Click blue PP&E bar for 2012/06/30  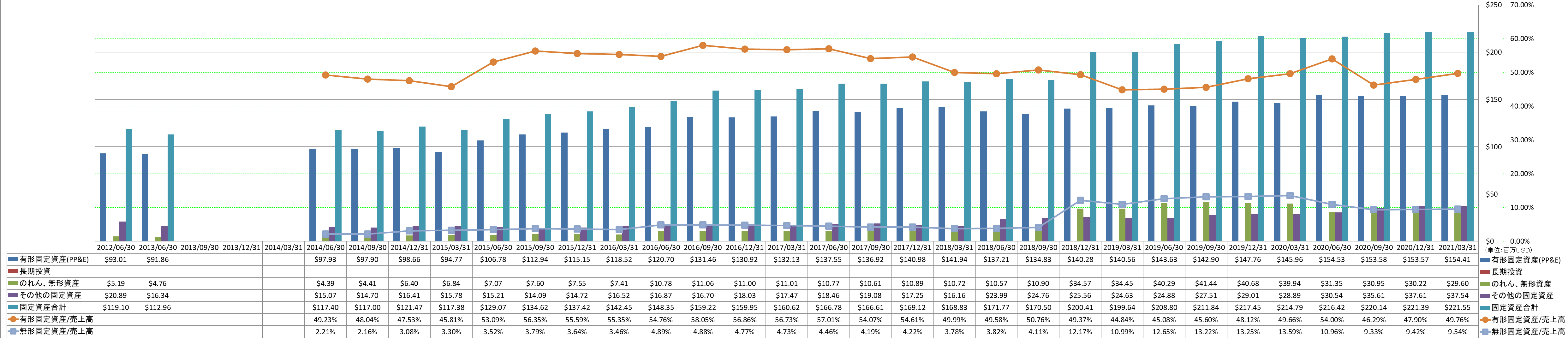click(103, 197)
